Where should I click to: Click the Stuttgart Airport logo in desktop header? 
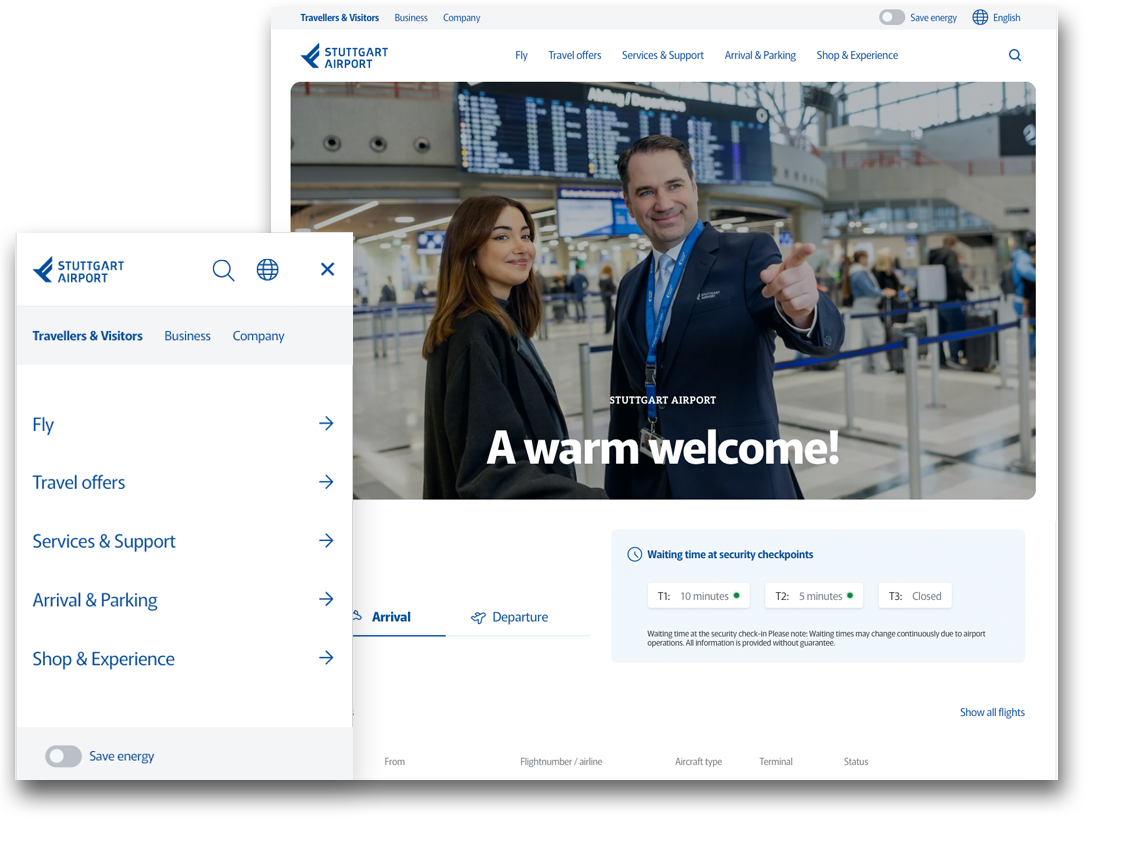pyautogui.click(x=344, y=56)
